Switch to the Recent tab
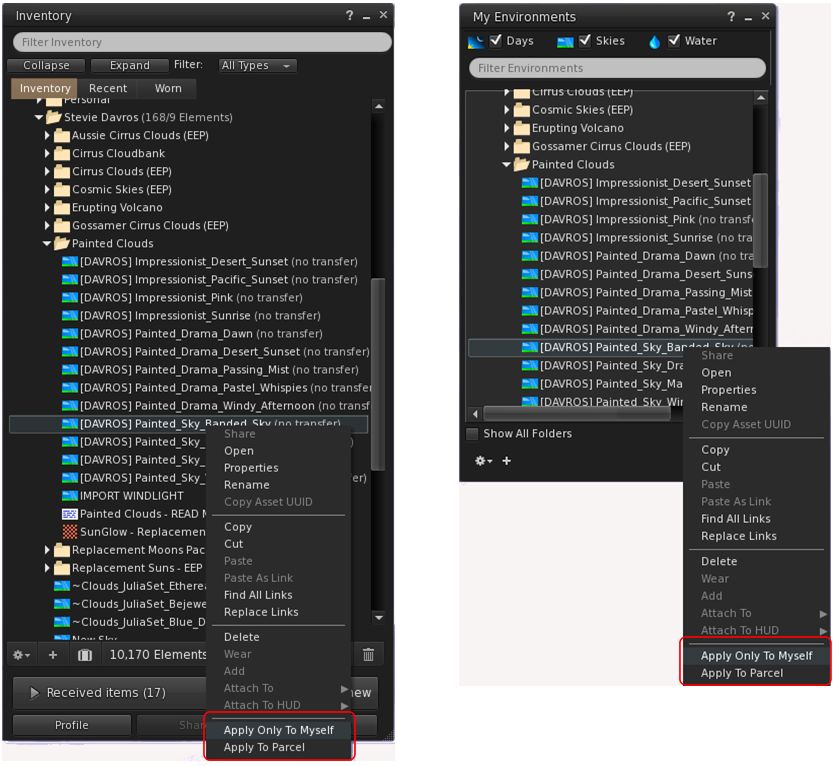The image size is (837, 766). [108, 88]
